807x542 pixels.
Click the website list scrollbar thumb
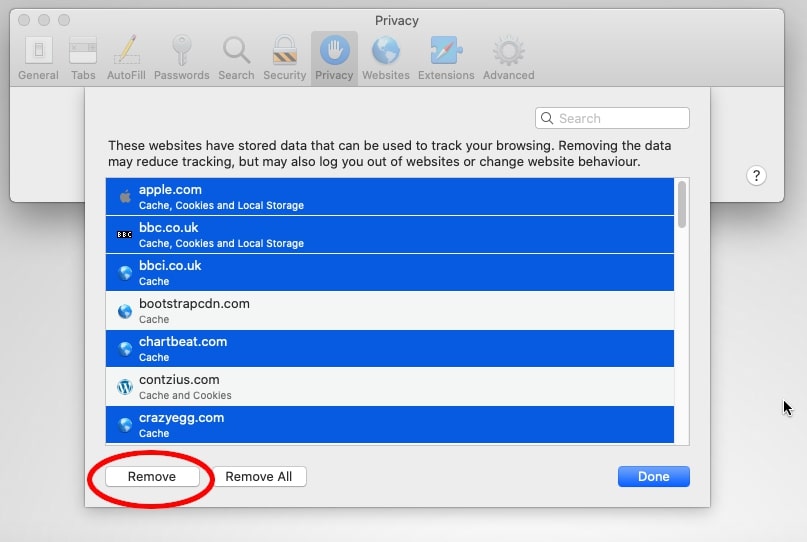[x=682, y=204]
